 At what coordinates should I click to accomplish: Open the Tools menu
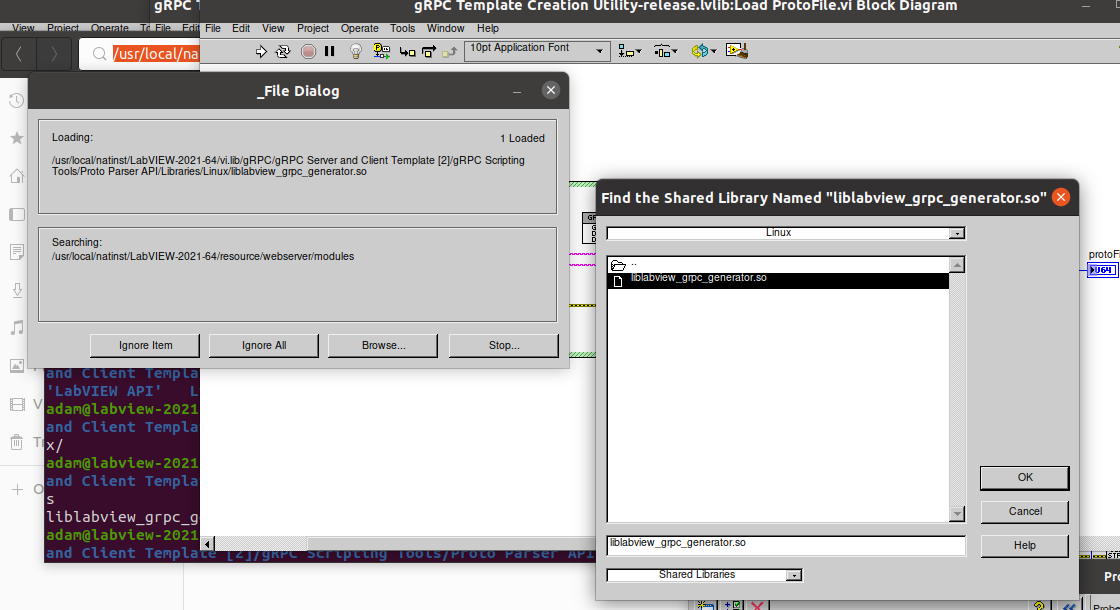tap(402, 28)
